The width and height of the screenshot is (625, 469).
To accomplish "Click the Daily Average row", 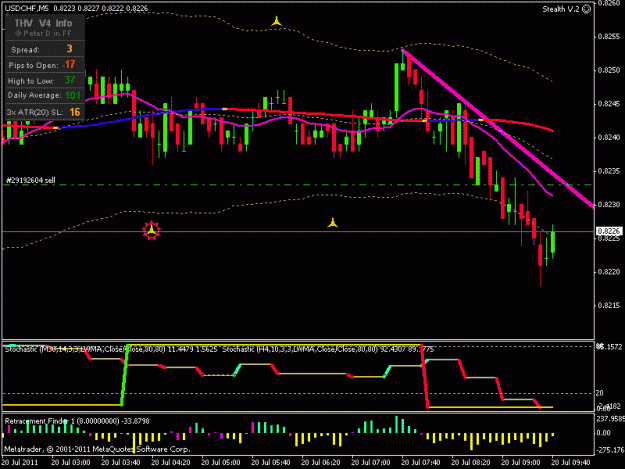I will pyautogui.click(x=45, y=96).
